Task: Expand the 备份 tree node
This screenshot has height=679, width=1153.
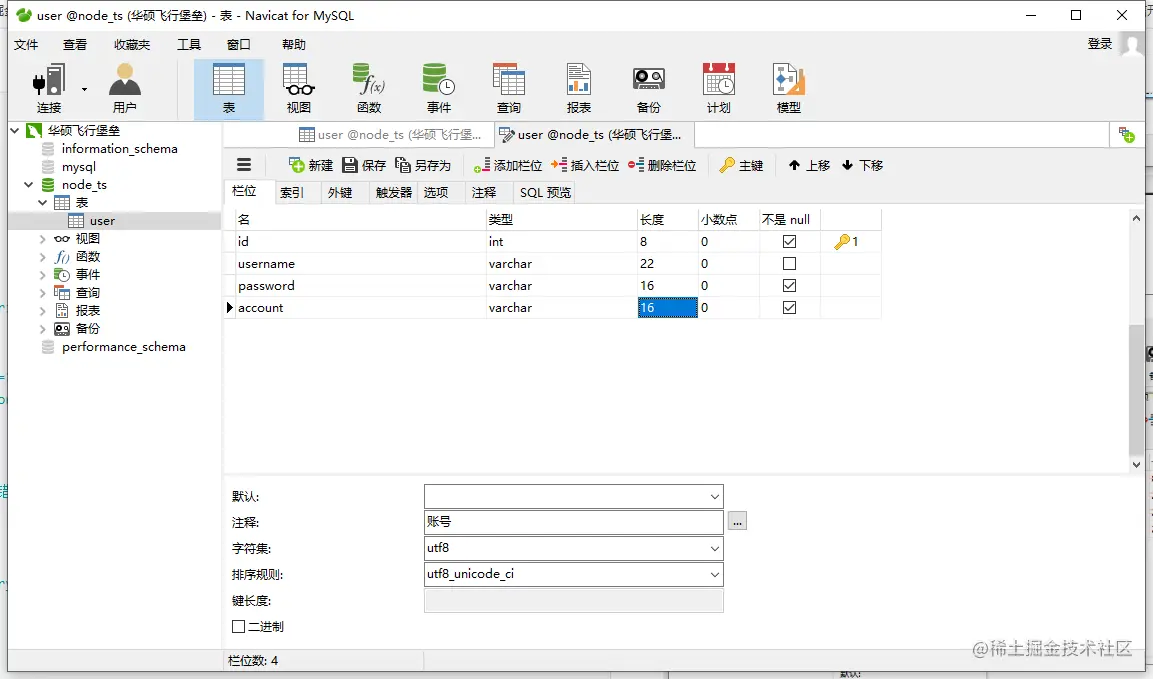Action: pos(43,329)
